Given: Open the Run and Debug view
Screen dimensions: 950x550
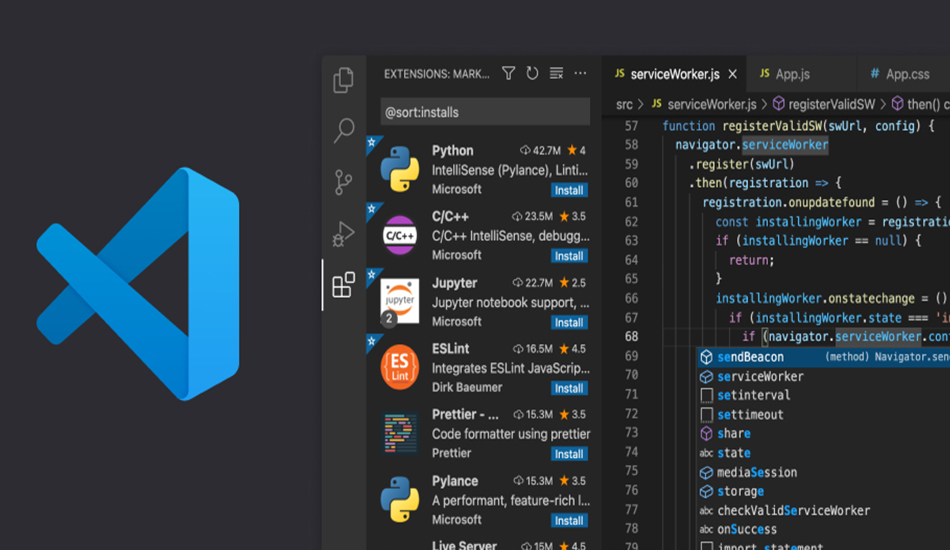Looking at the screenshot, I should point(343,234).
